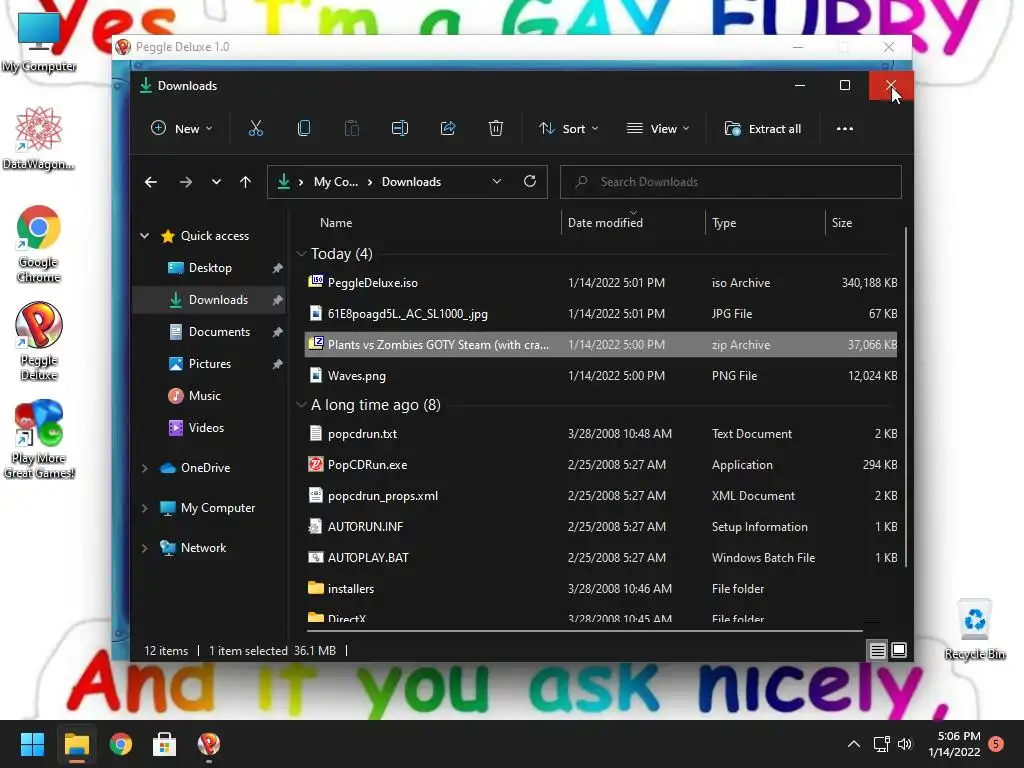Click the horizontal scrollbar of file list
Image resolution: width=1024 pixels, height=768 pixels.
point(584,631)
